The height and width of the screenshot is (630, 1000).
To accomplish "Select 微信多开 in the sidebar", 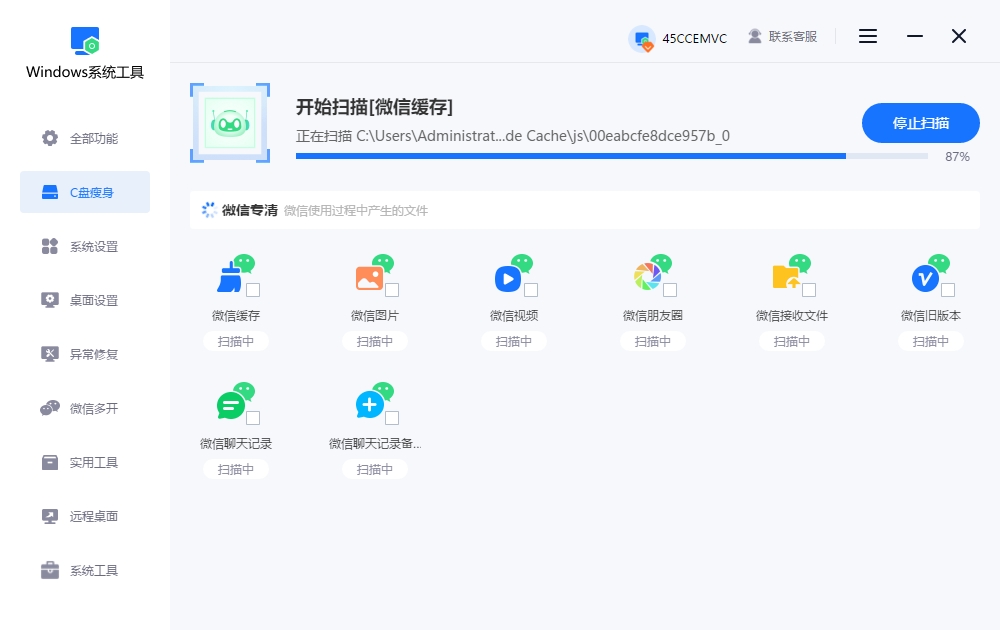I will tap(84, 408).
